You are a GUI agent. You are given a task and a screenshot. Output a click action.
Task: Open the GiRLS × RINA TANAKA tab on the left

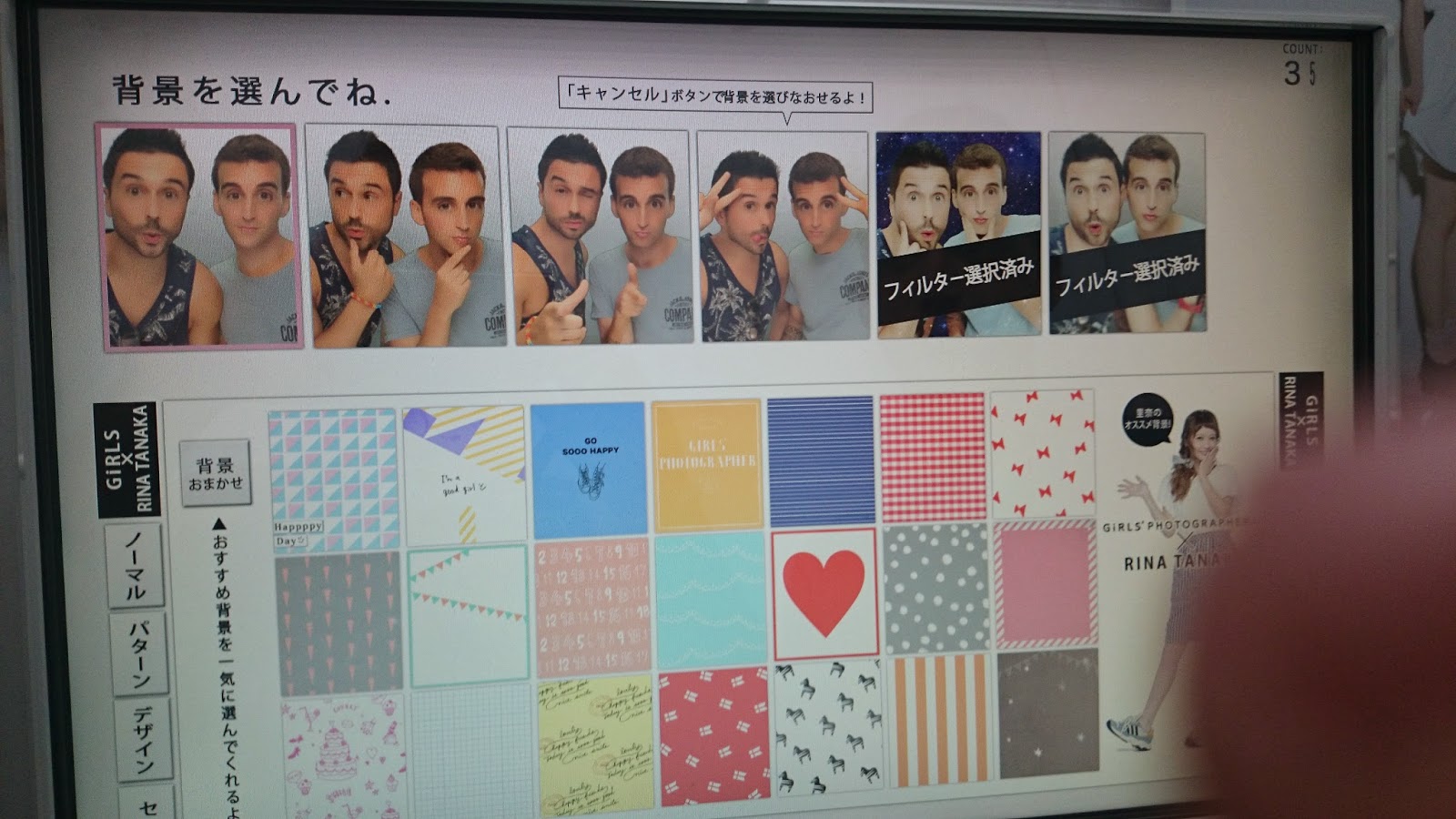[x=126, y=460]
